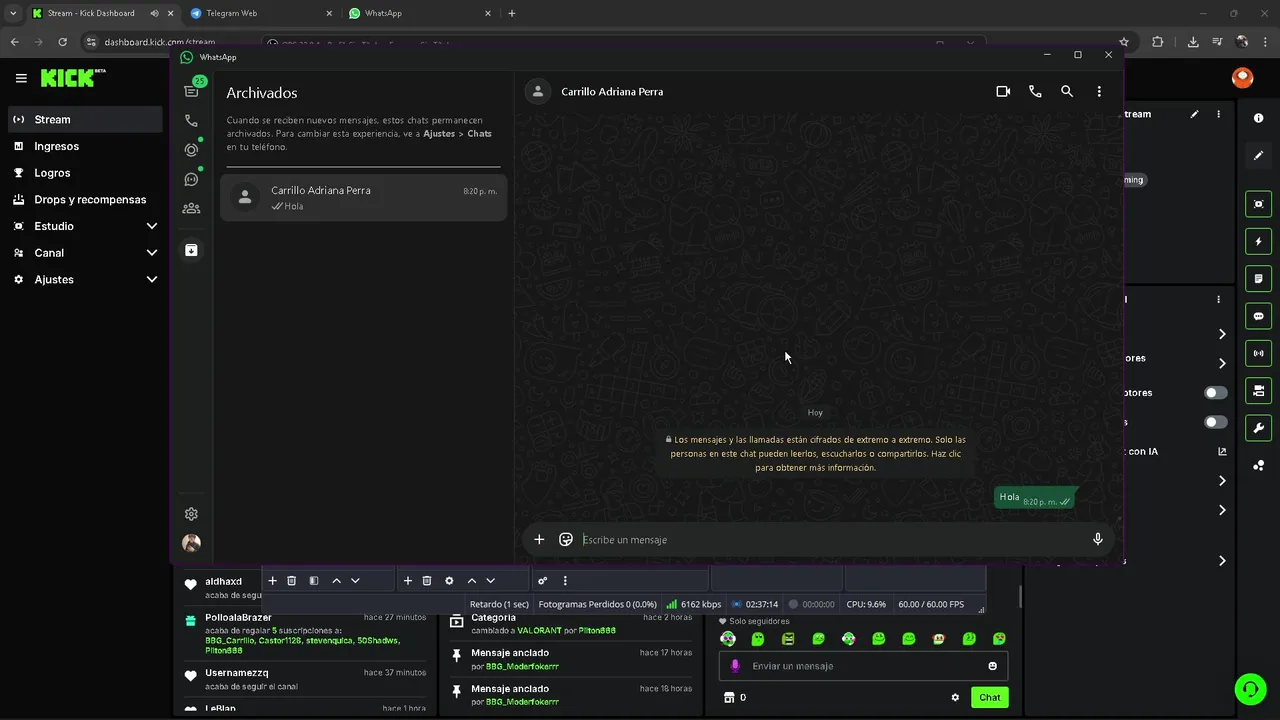Add a source with second plus button
The width and height of the screenshot is (1280, 720).
point(407,581)
